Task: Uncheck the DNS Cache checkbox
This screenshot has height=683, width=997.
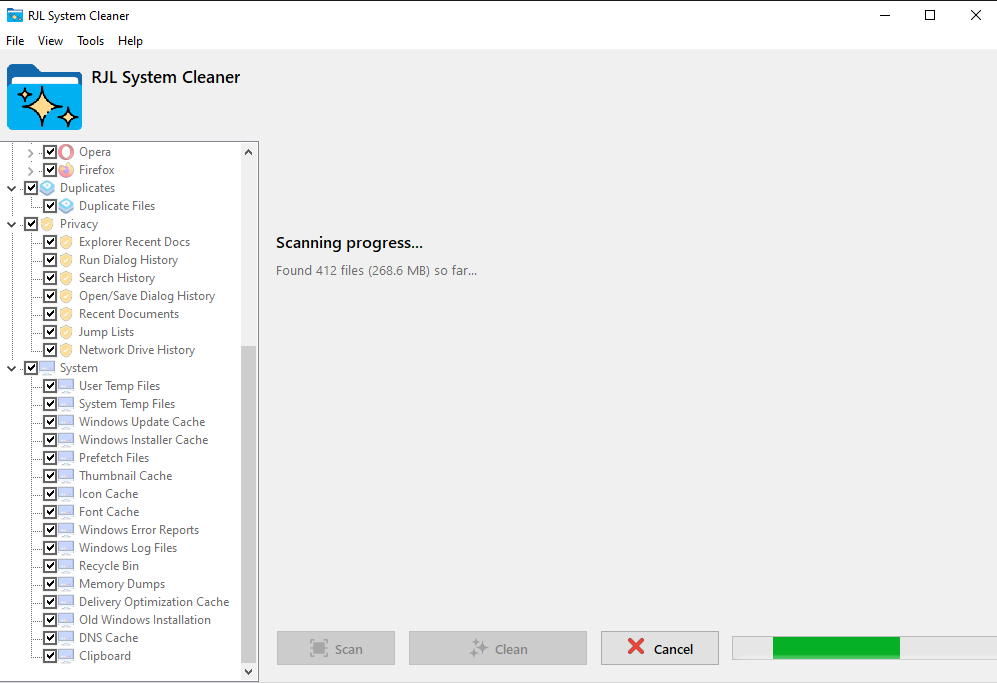Action: [x=51, y=637]
